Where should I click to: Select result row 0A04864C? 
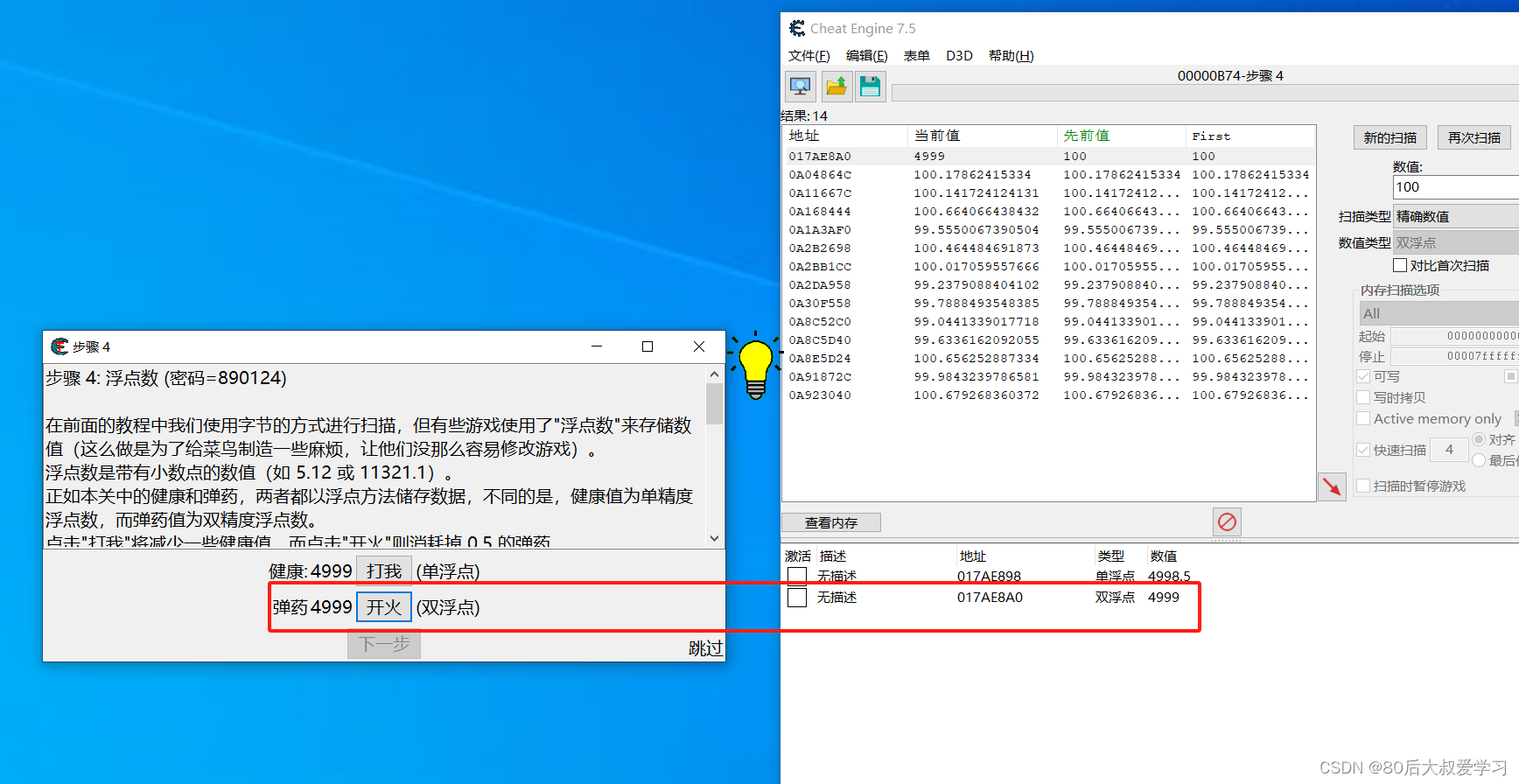click(1048, 174)
